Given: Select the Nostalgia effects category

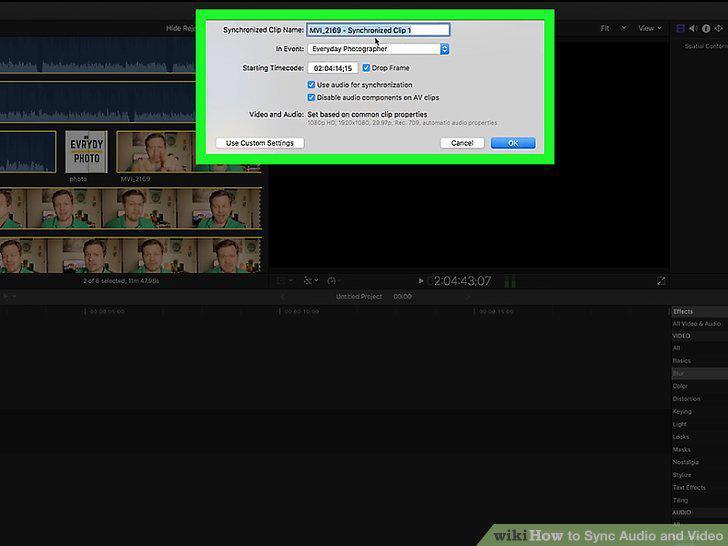Looking at the screenshot, I should tap(685, 462).
